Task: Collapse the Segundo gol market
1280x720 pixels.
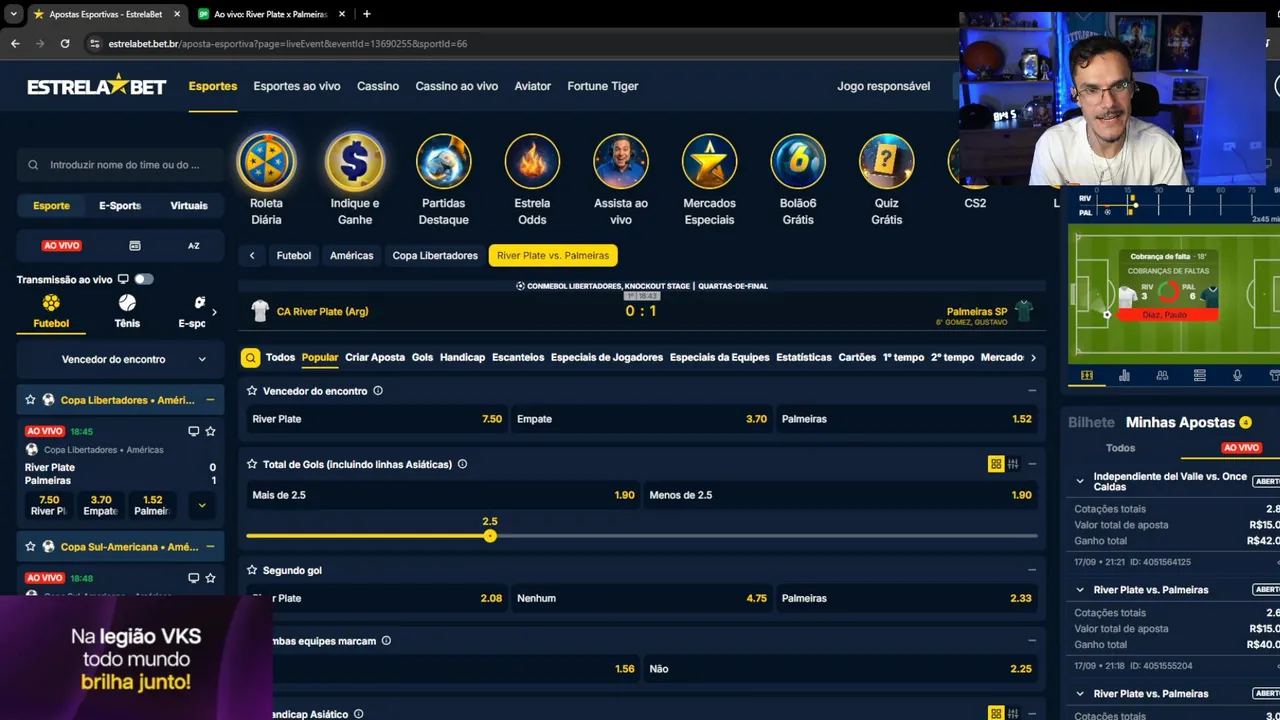Action: pyautogui.click(x=1032, y=570)
